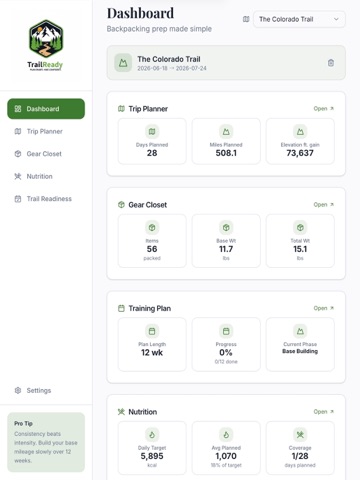Image resolution: width=360 pixels, height=480 pixels.
Task: Click the elevation gain value 73,637
Action: click(300, 153)
